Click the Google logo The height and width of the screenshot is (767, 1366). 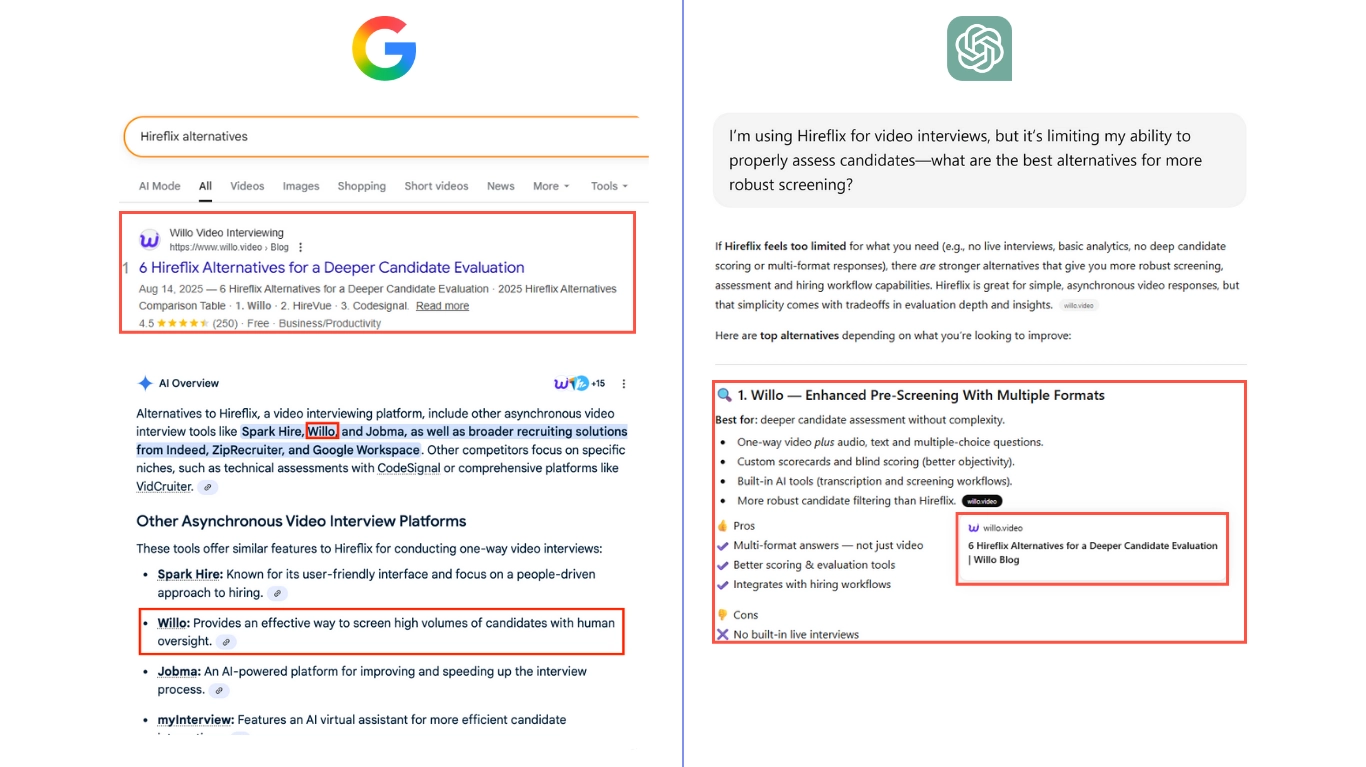tap(384, 48)
